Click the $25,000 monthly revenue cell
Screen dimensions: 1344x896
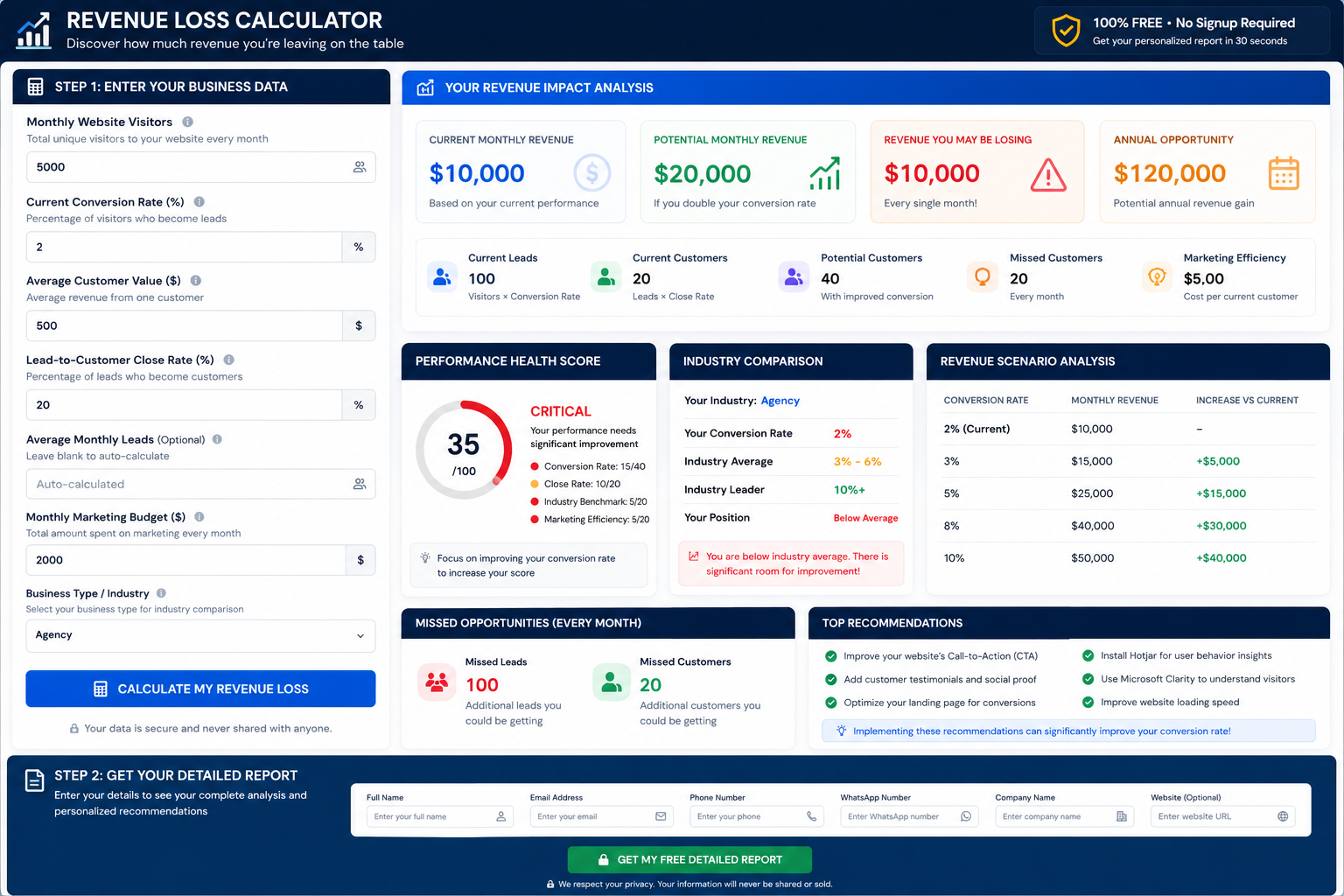click(1092, 493)
